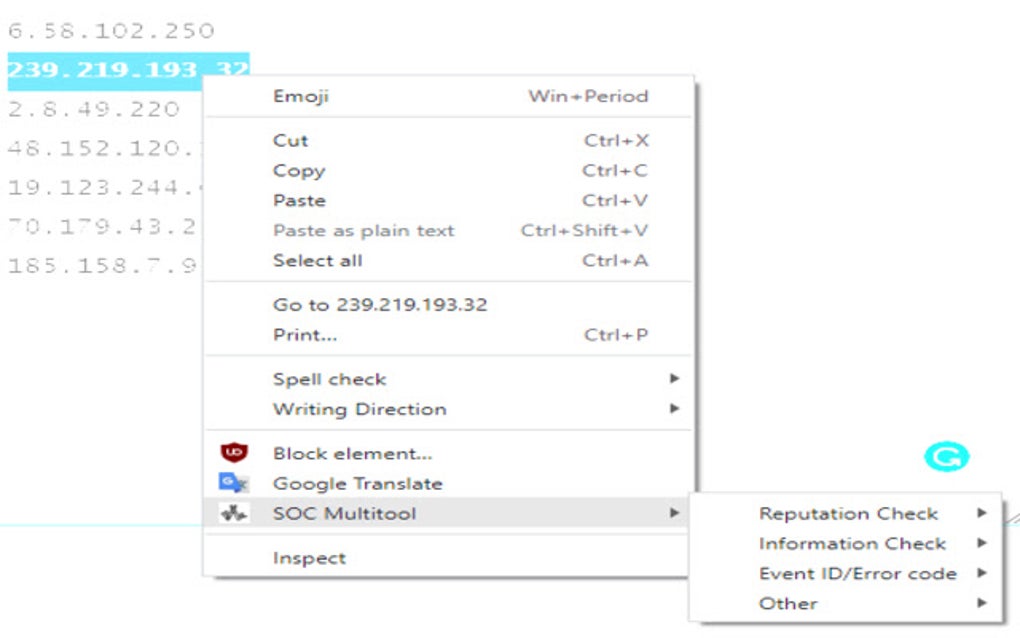Expand the Other submenu option
The width and height of the screenshot is (1020, 638).
point(787,603)
